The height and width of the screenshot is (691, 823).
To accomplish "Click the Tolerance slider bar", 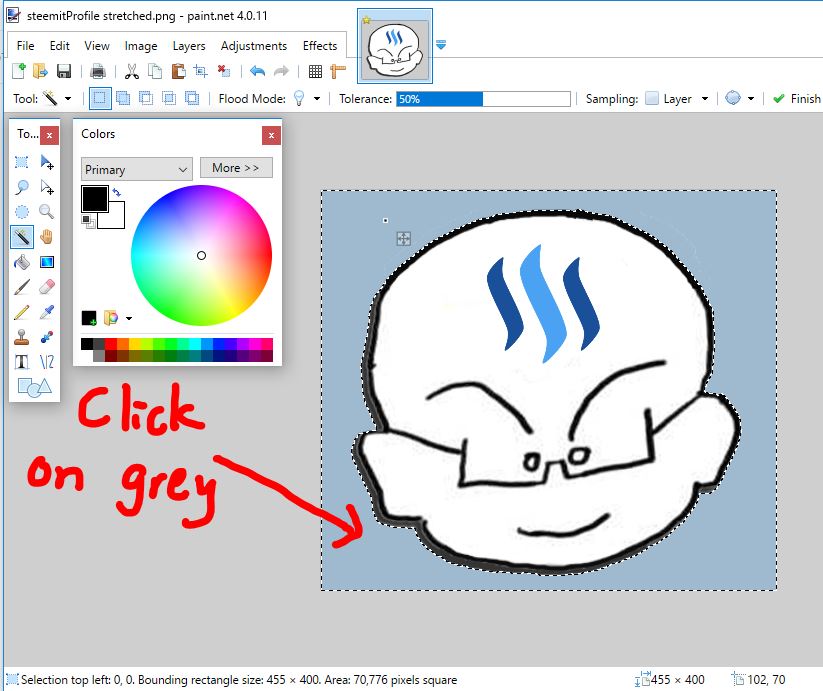I will tap(483, 99).
